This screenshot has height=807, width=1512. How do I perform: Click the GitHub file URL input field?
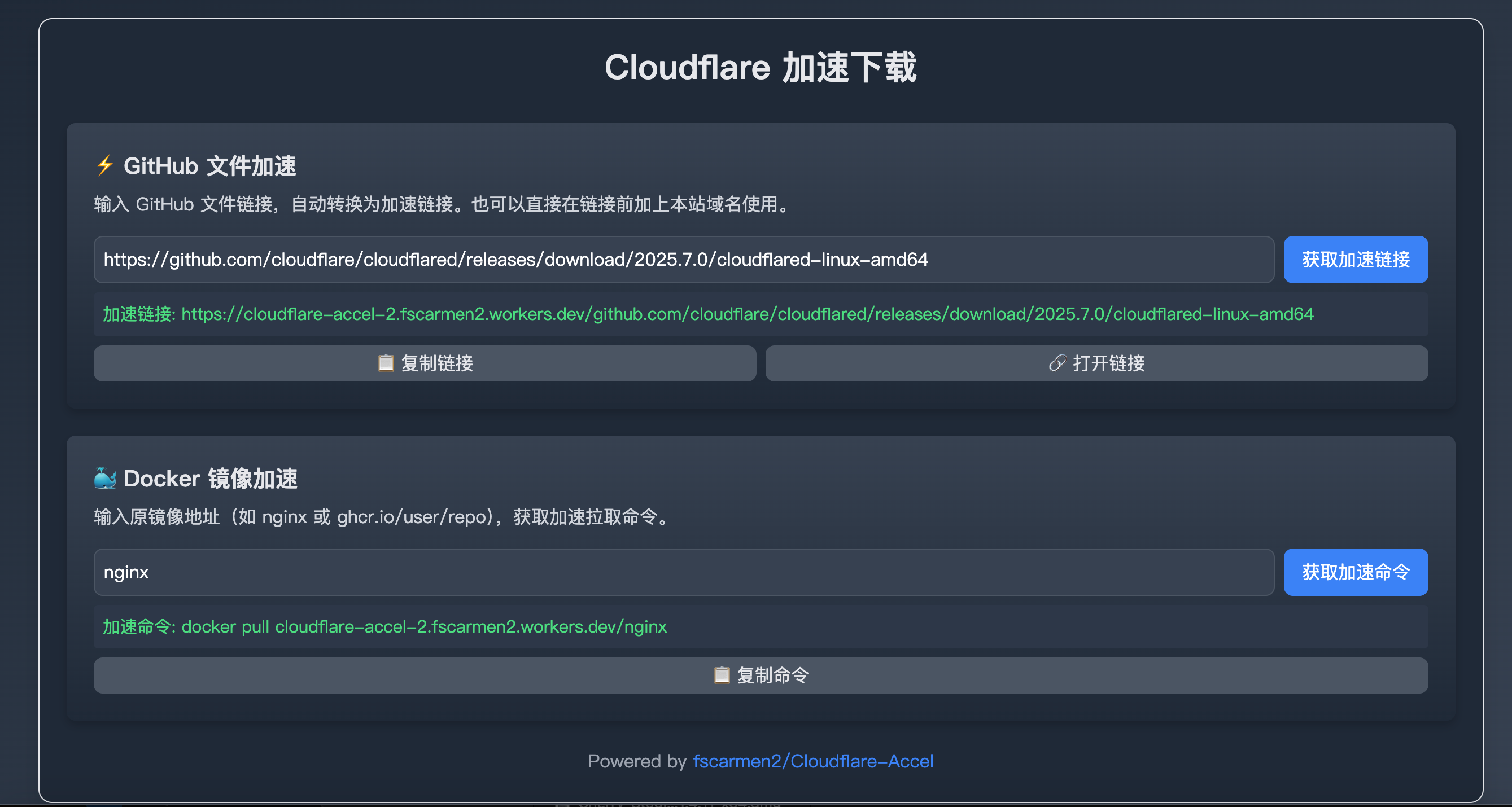[684, 260]
